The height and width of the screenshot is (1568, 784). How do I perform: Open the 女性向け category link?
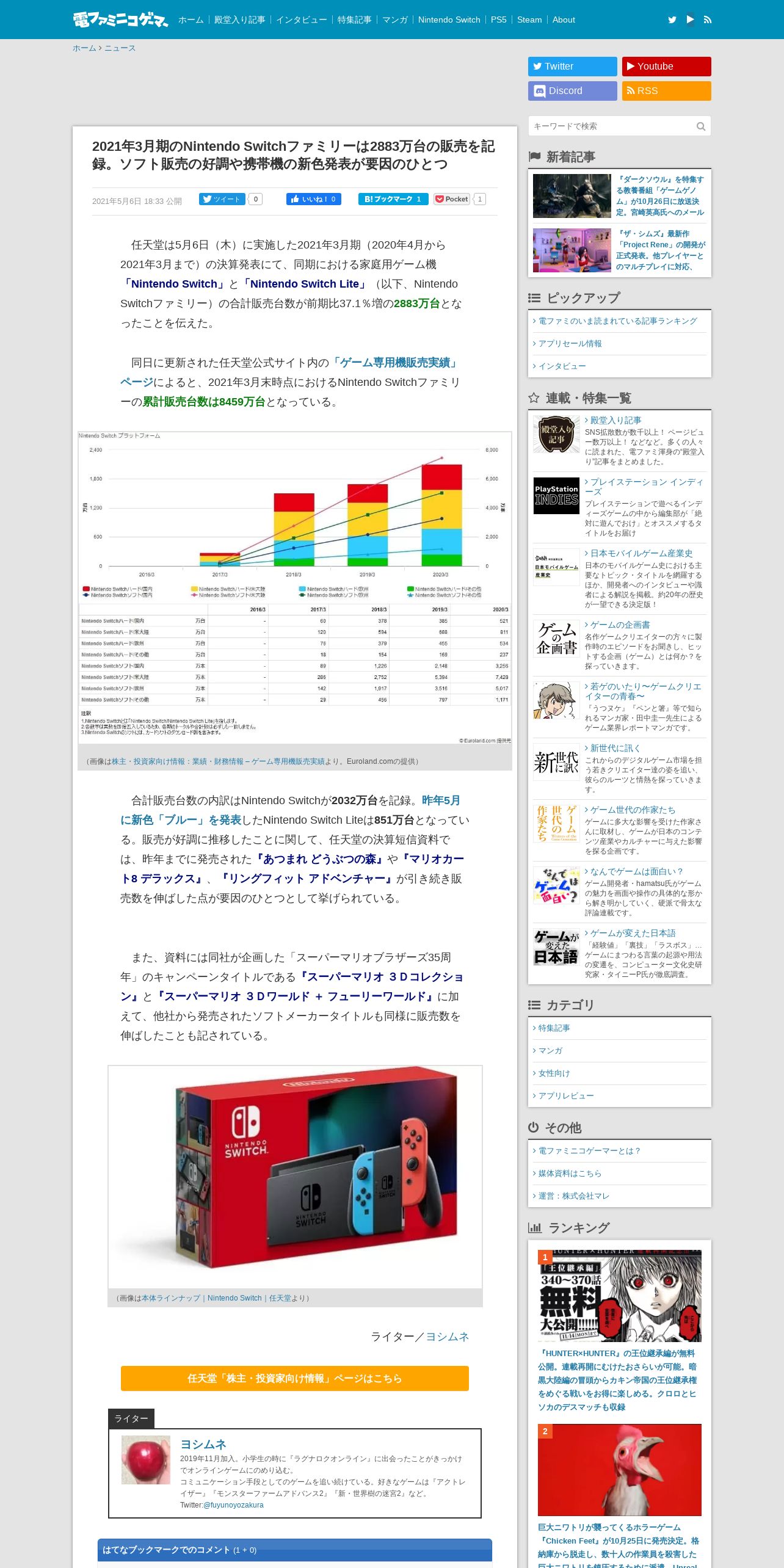[554, 1073]
